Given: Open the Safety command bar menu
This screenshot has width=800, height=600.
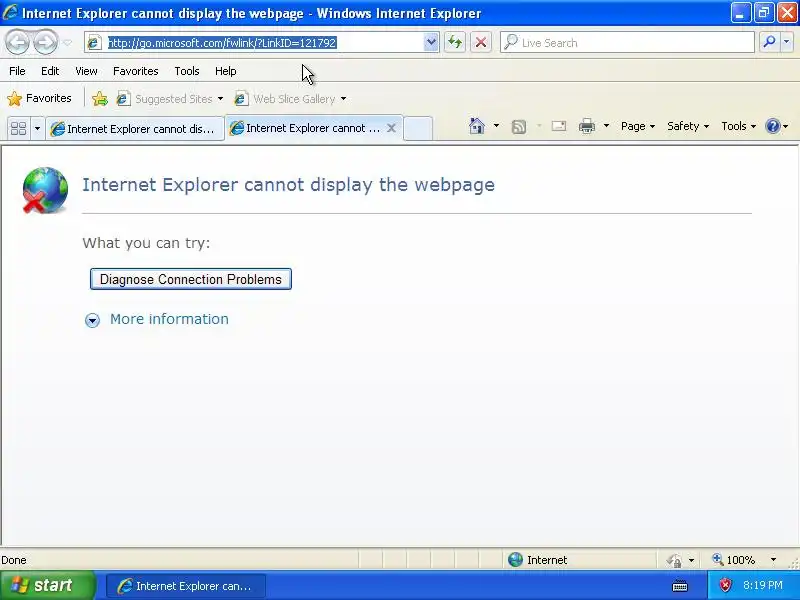Looking at the screenshot, I should click(688, 126).
